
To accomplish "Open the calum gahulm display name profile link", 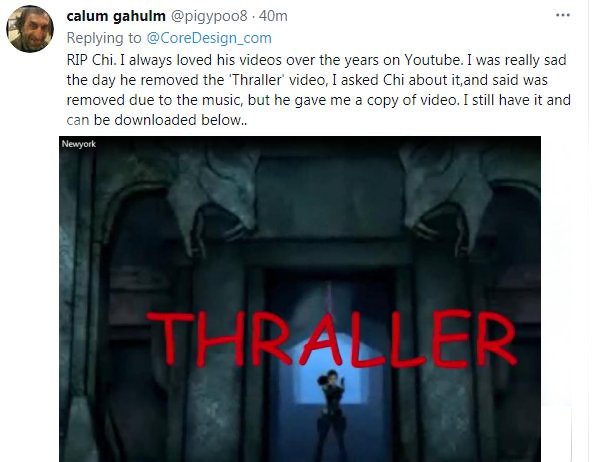I will pyautogui.click(x=116, y=16).
